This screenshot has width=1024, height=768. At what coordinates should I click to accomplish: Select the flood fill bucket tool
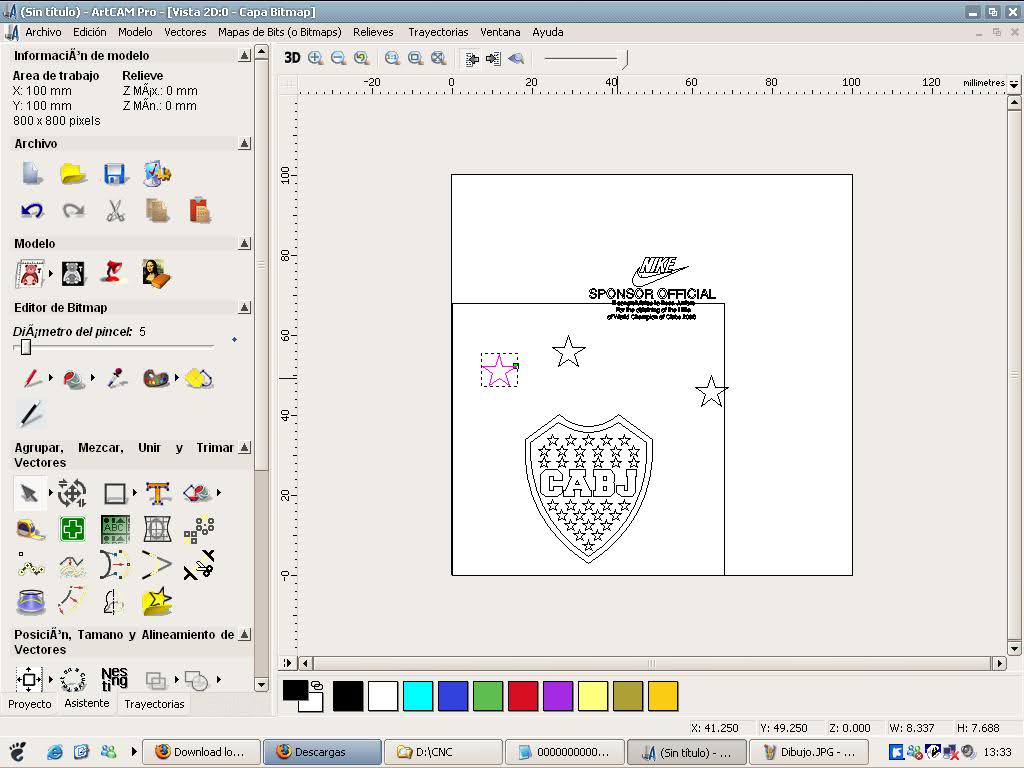[x=73, y=378]
